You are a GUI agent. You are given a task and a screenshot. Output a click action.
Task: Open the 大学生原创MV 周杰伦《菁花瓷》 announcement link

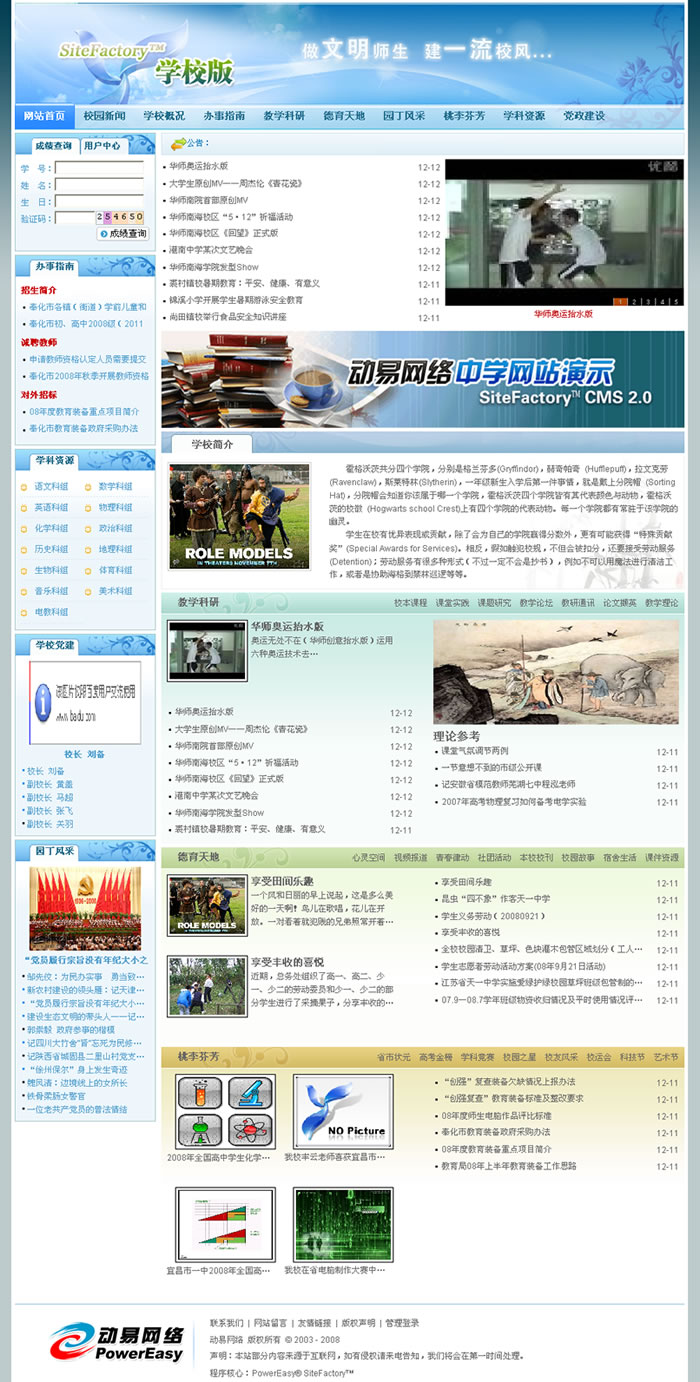point(235,184)
